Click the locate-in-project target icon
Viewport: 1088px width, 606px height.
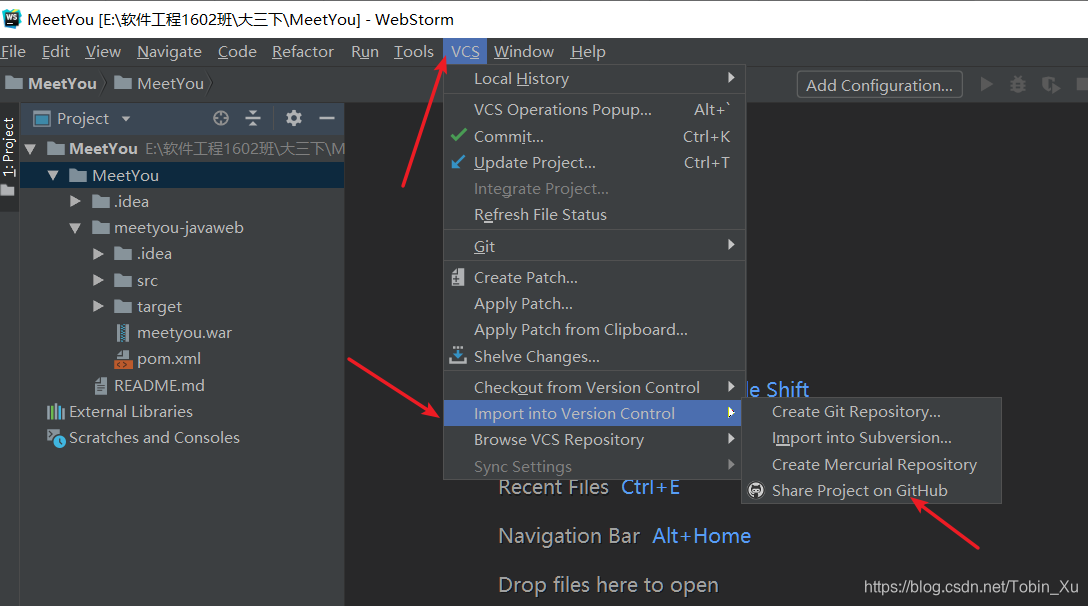pos(221,119)
